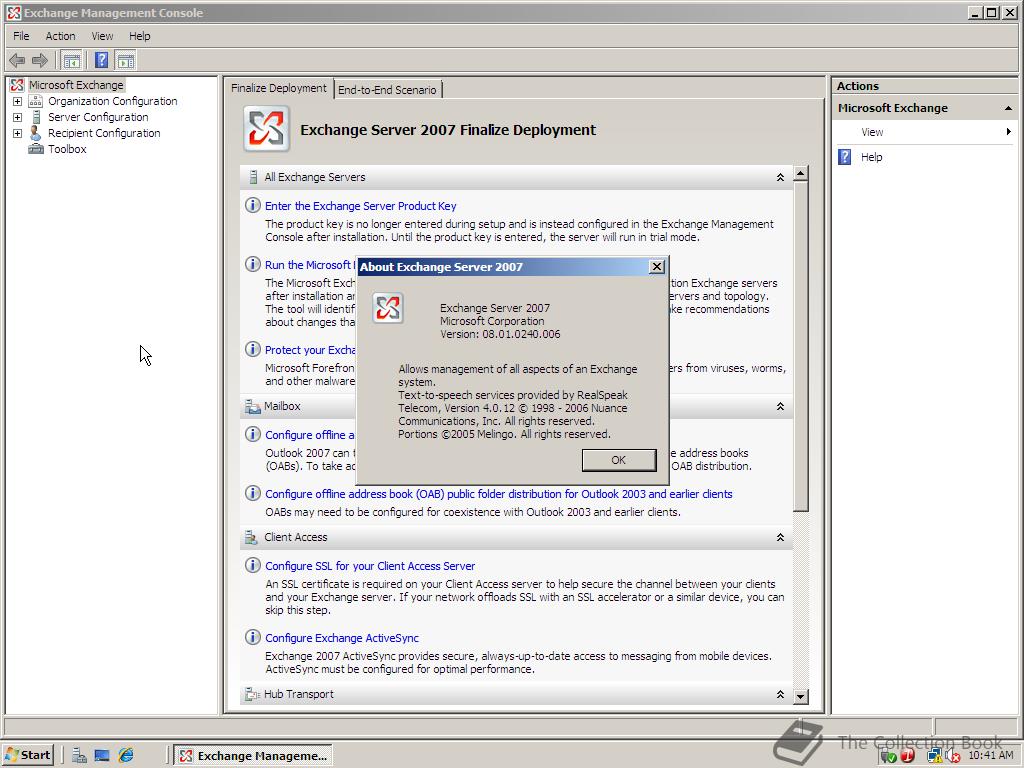Viewport: 1024px width, 768px height.
Task: Click the Forward arrow in the toolbar
Action: pos(40,61)
